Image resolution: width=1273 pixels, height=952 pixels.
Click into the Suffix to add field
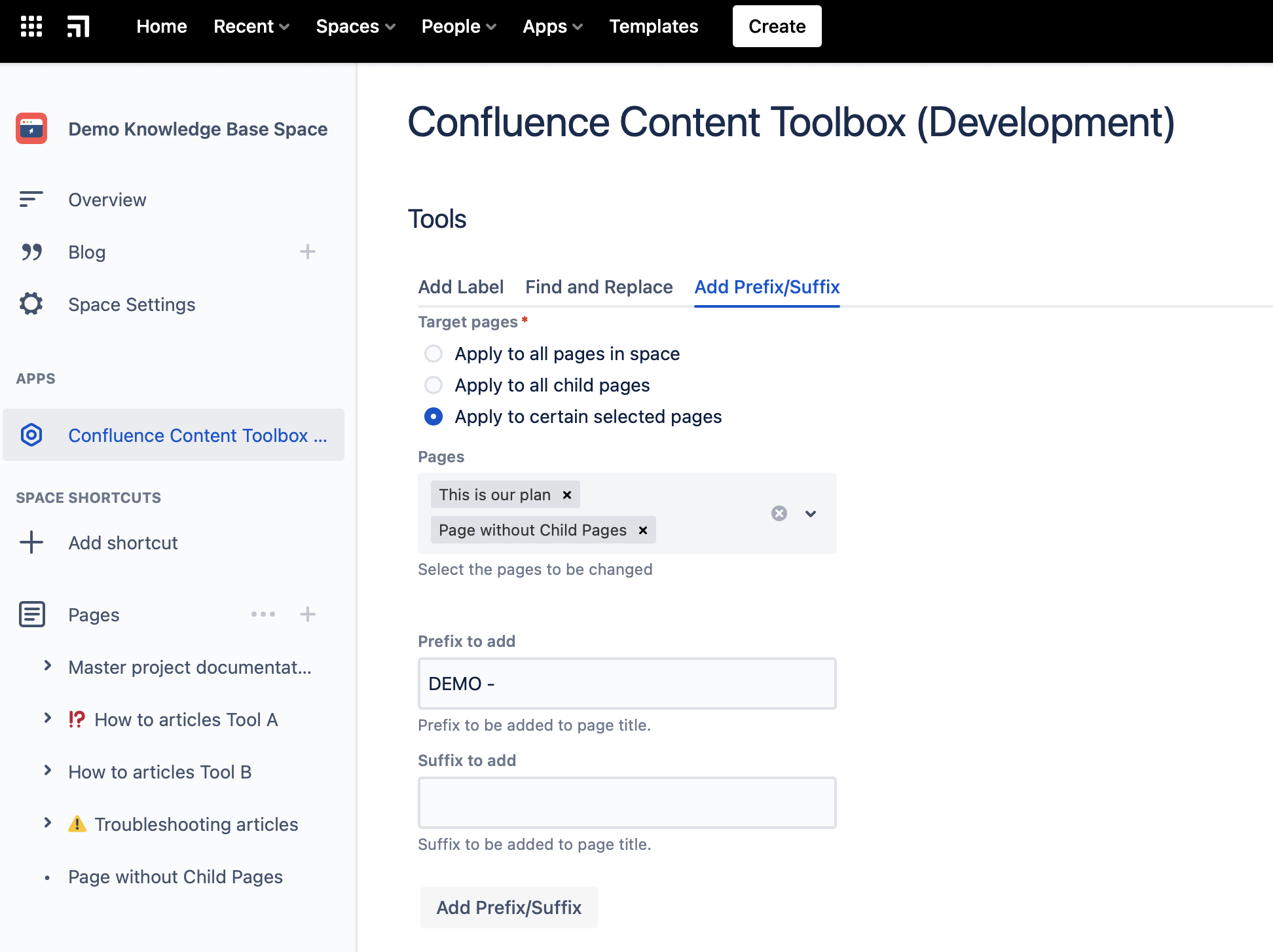(627, 803)
